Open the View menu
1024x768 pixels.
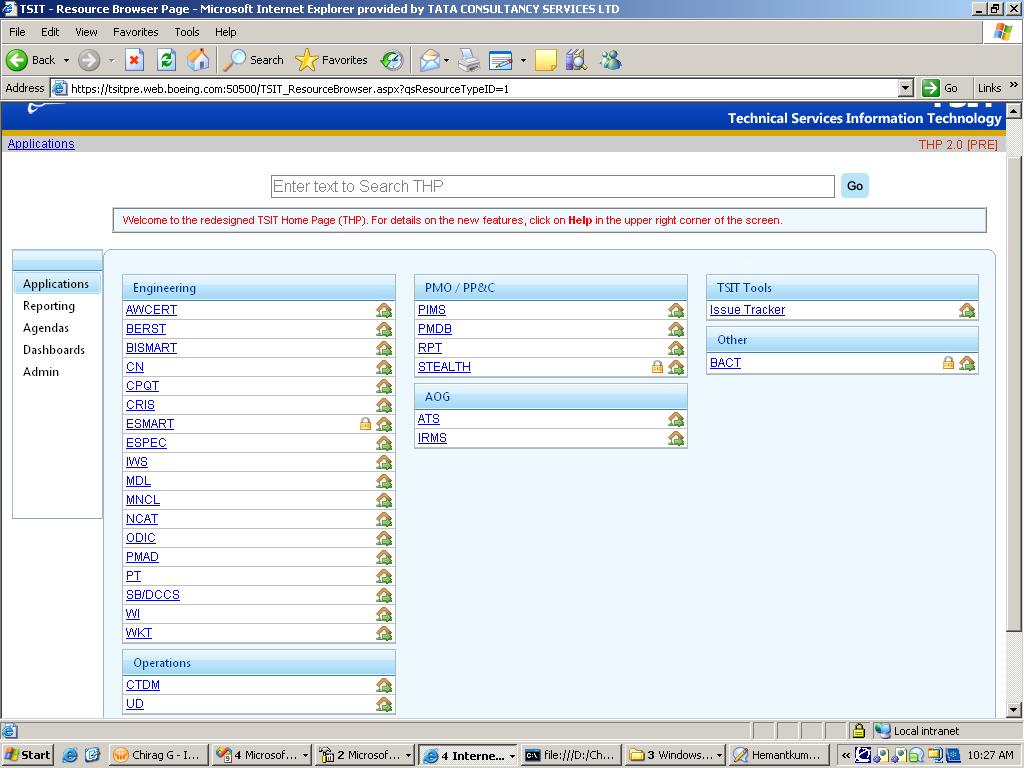point(86,32)
